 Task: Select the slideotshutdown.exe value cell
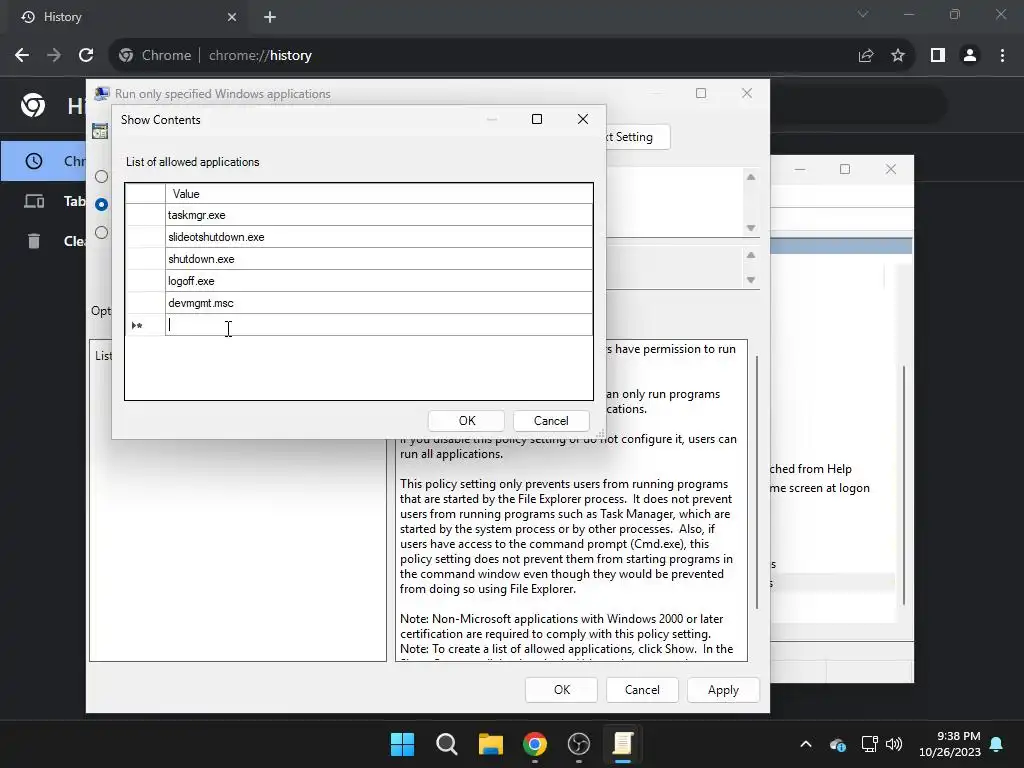tap(379, 237)
